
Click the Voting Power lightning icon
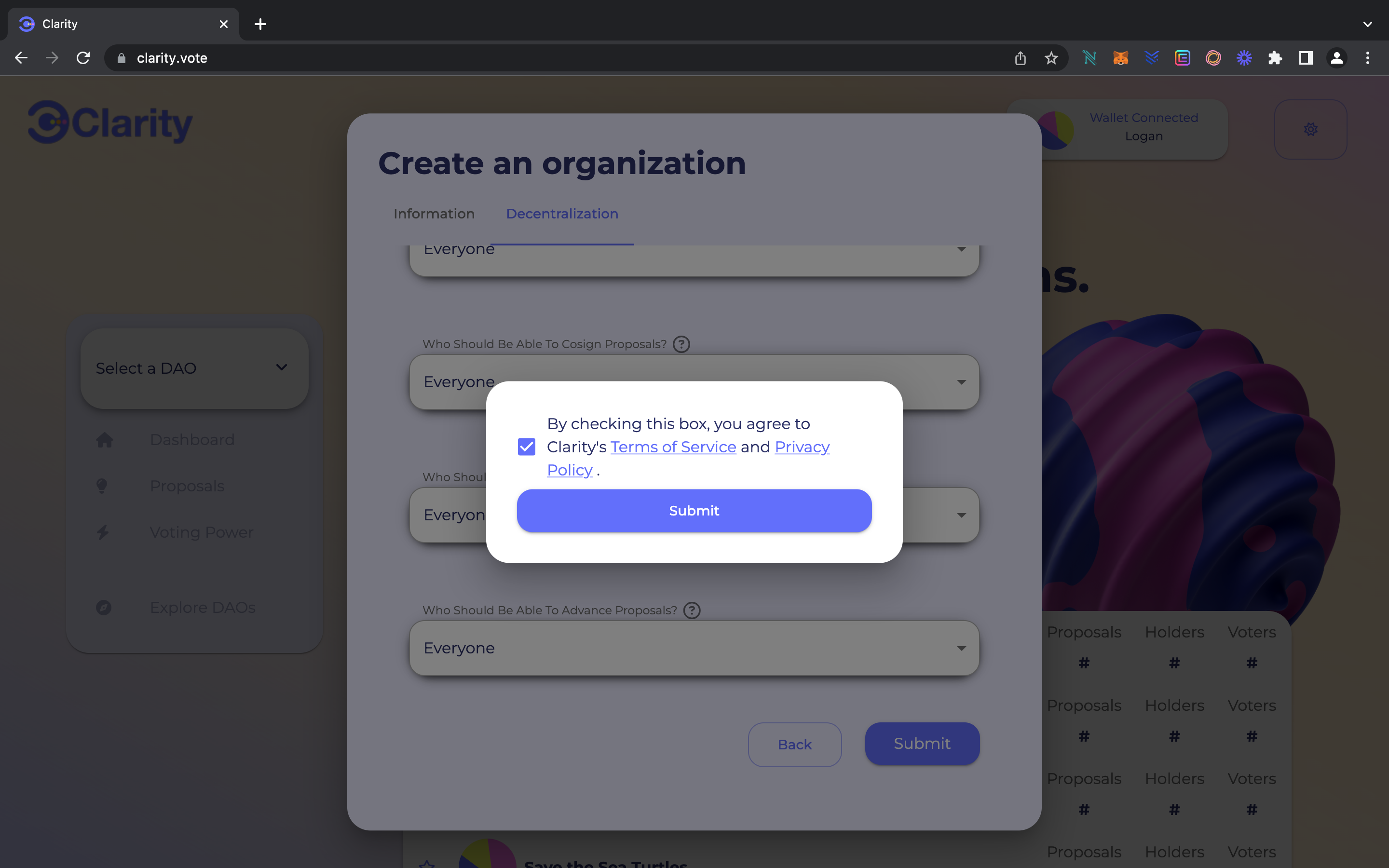point(103,532)
